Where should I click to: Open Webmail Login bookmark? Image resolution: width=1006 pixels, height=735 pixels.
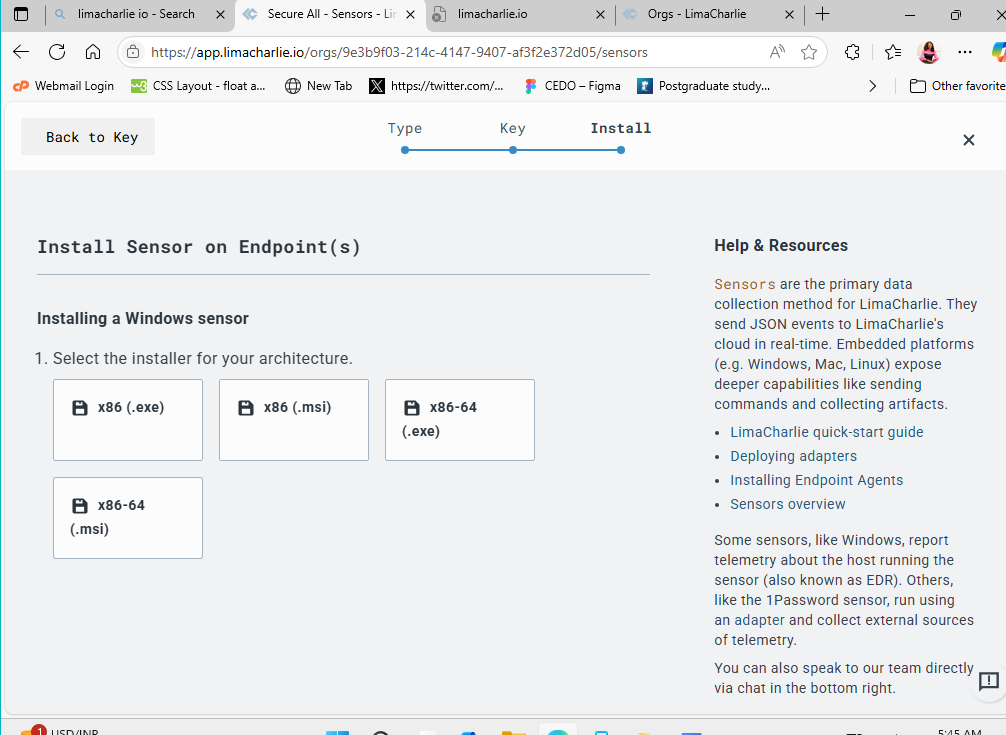(64, 86)
